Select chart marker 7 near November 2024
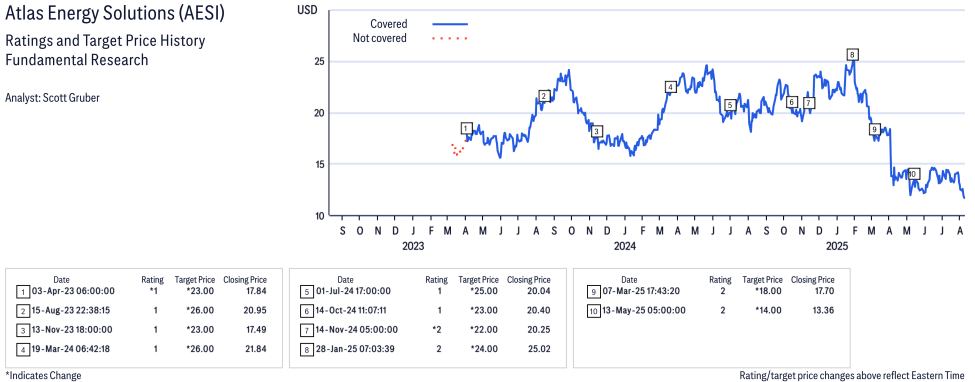The height and width of the screenshot is (382, 975). (808, 103)
